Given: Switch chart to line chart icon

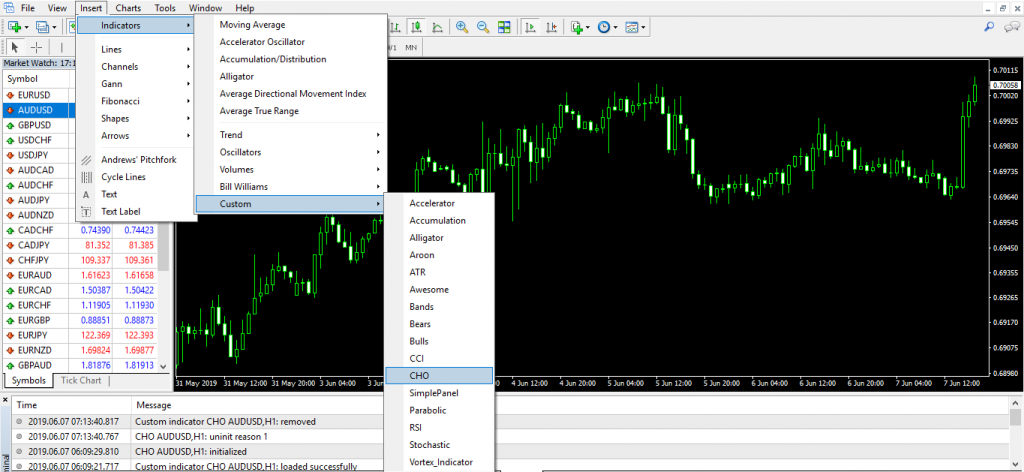Looking at the screenshot, I should tap(438, 27).
